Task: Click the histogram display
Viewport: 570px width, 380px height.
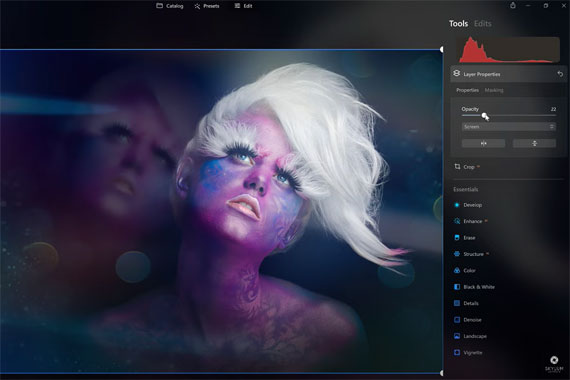Action: coord(508,50)
